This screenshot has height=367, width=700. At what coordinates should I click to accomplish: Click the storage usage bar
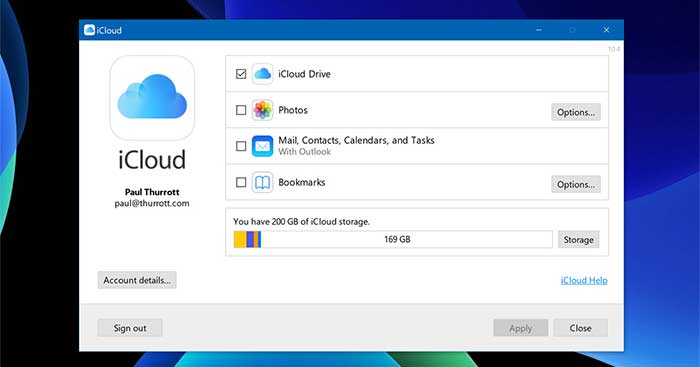point(393,239)
